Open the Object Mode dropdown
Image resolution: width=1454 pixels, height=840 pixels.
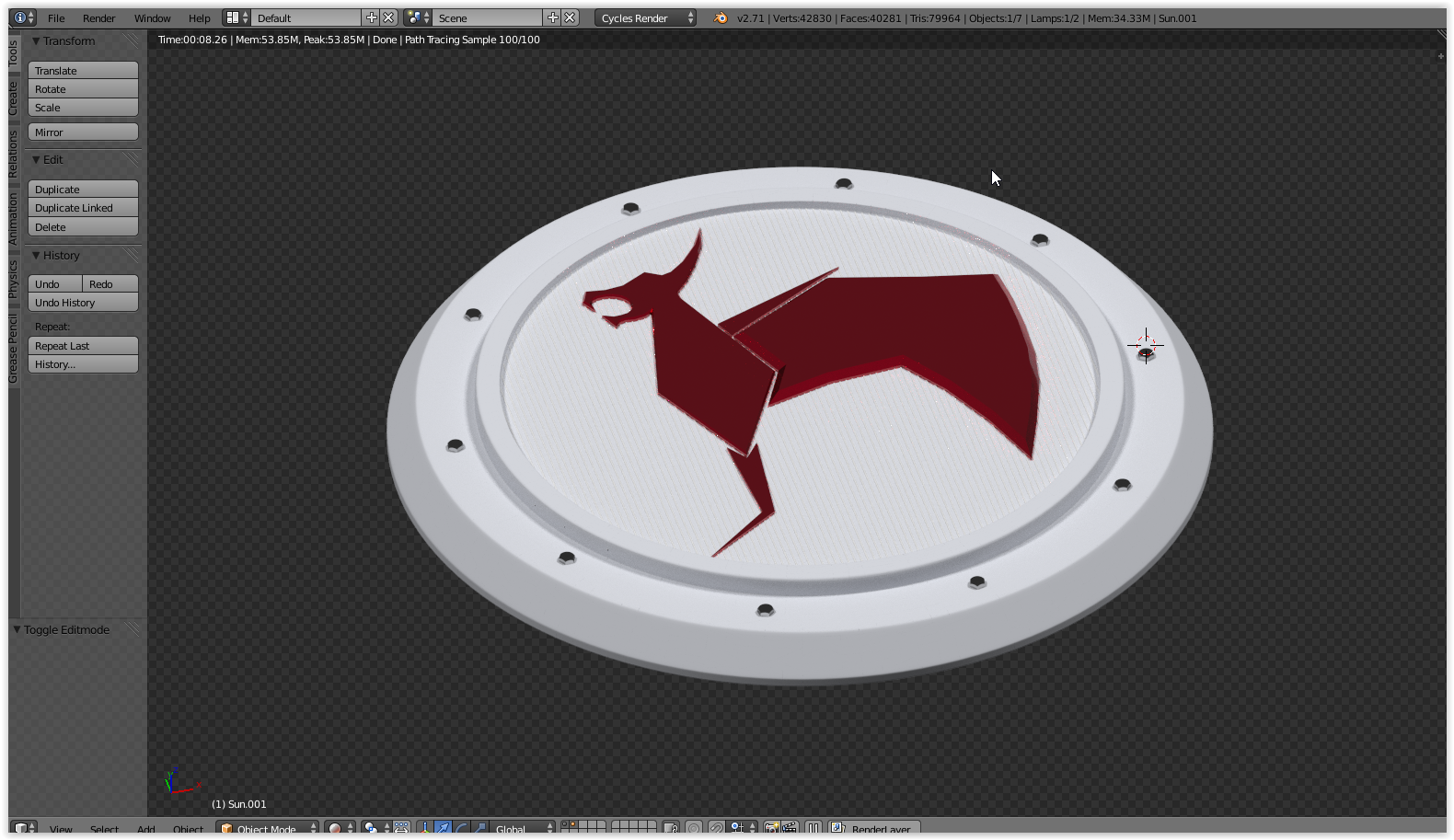point(267,828)
